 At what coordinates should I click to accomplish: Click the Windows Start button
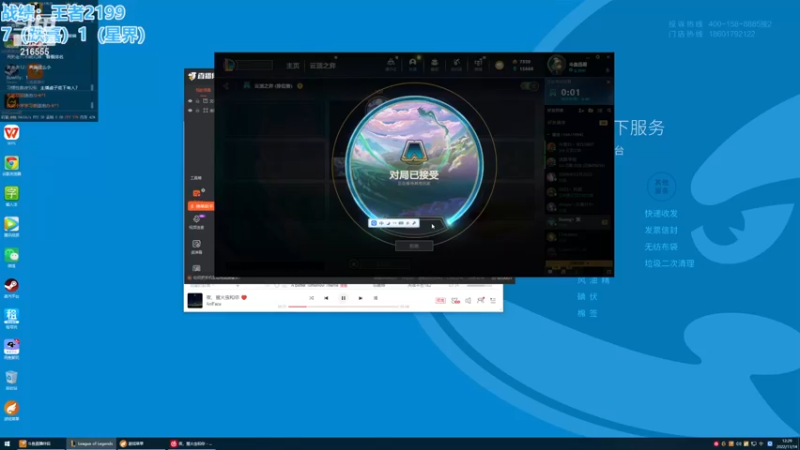point(7,444)
